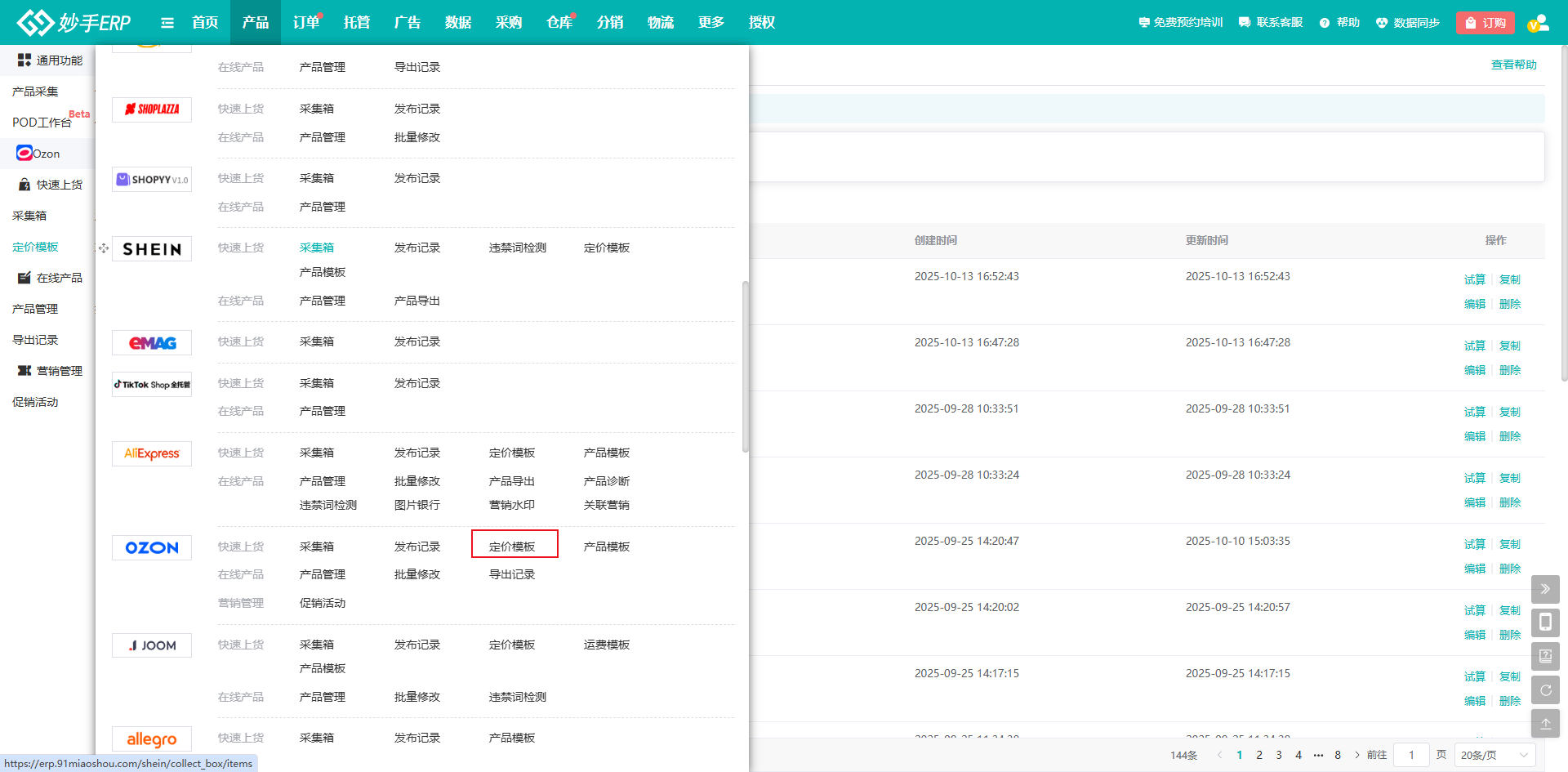Click the 妙手ERP logo
This screenshot has width=1568, height=772.
74,23
